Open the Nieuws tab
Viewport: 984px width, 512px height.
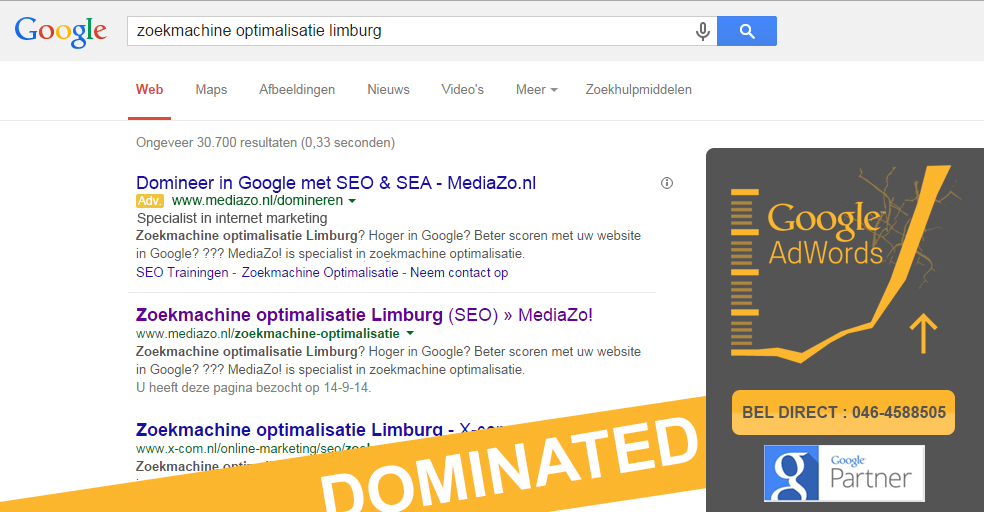click(x=388, y=90)
